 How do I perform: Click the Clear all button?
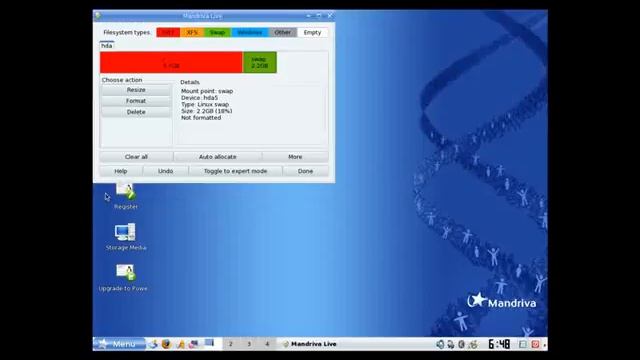pyautogui.click(x=136, y=157)
